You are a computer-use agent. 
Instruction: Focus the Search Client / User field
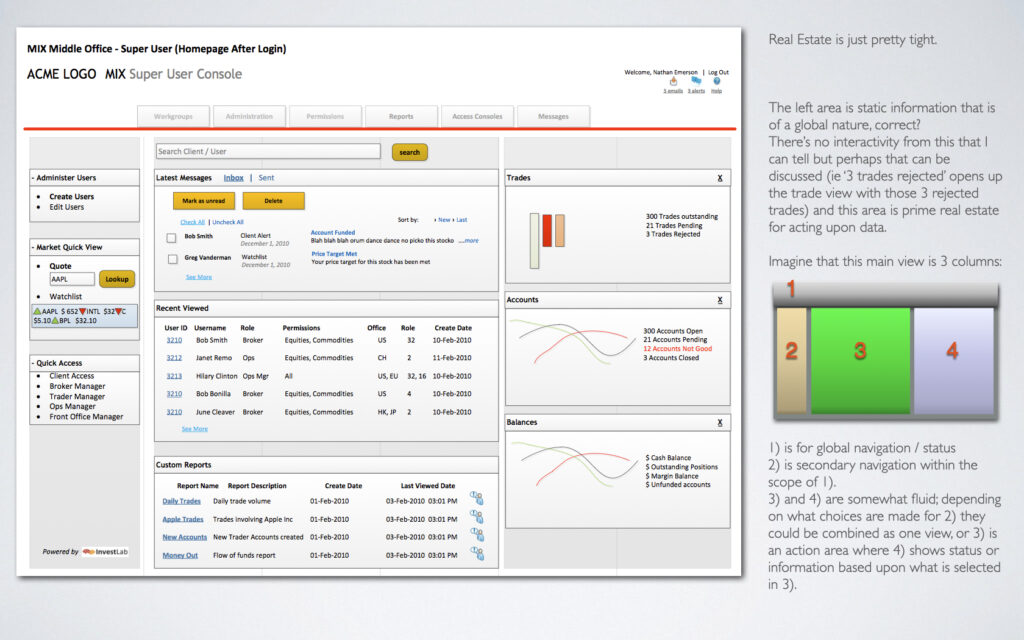pos(268,152)
